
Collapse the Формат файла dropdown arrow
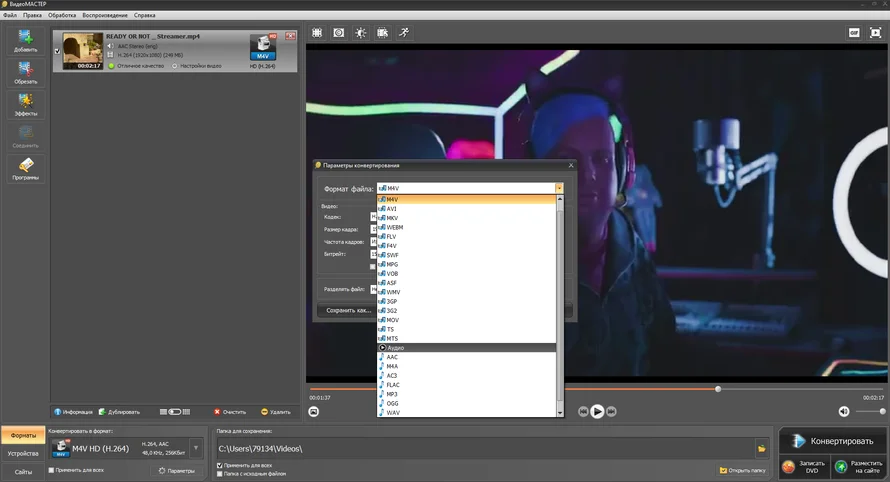pyautogui.click(x=559, y=188)
